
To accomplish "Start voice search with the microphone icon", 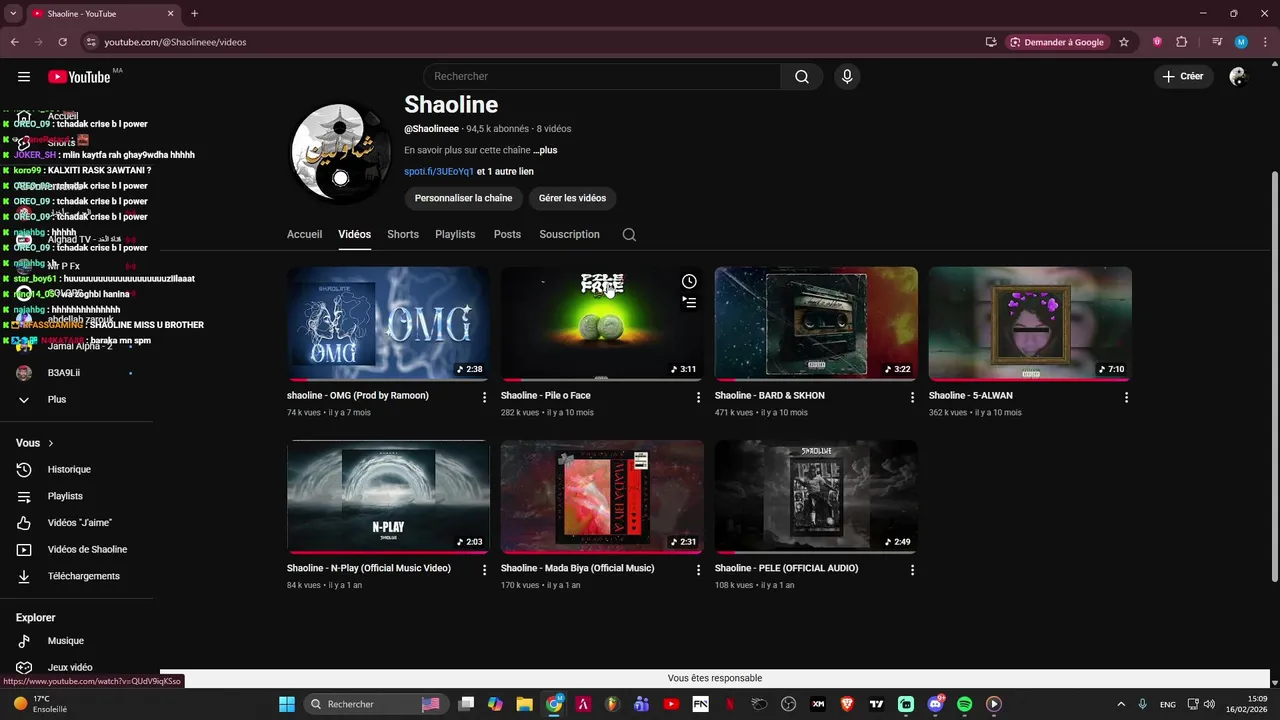I will click(847, 77).
